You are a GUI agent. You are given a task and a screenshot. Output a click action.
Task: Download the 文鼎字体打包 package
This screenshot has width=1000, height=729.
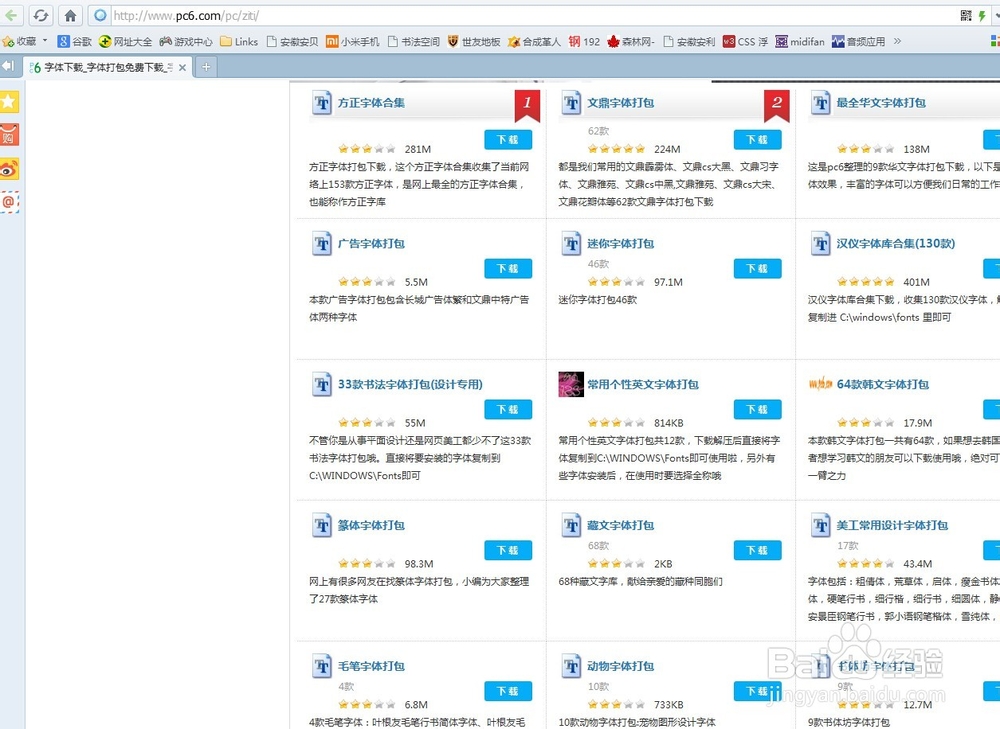757,140
